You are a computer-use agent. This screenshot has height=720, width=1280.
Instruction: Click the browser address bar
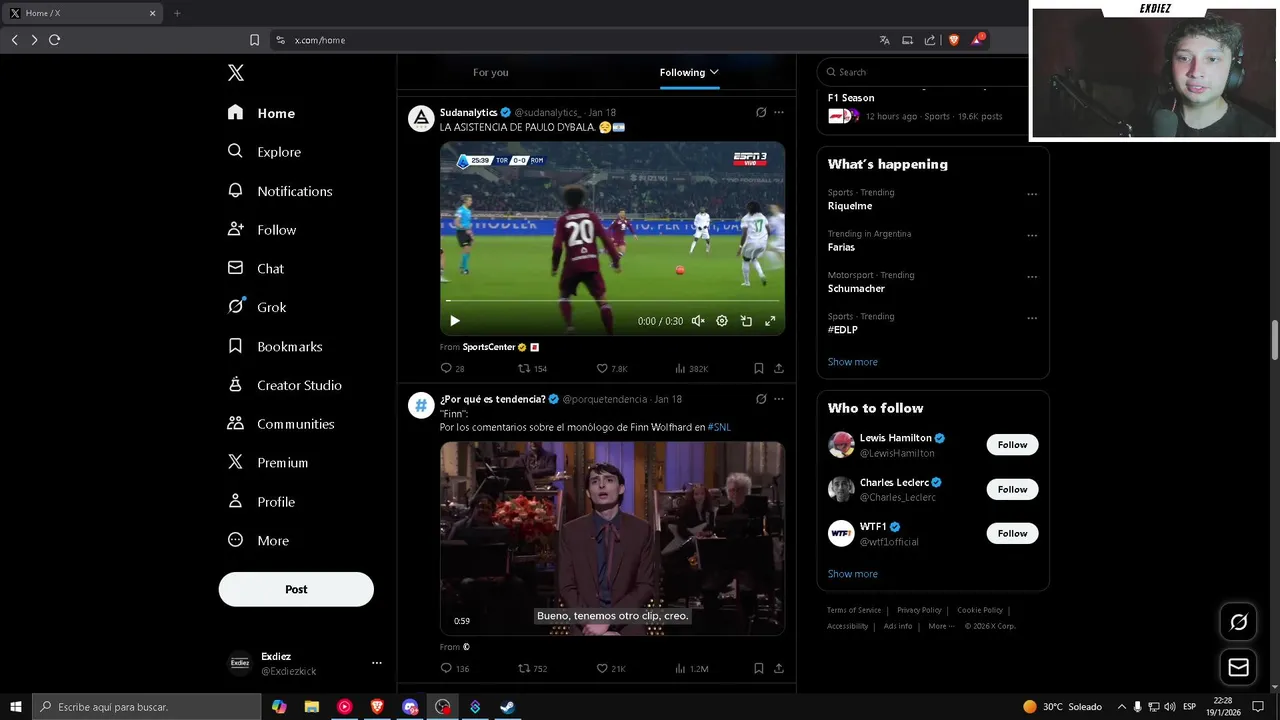click(x=580, y=40)
